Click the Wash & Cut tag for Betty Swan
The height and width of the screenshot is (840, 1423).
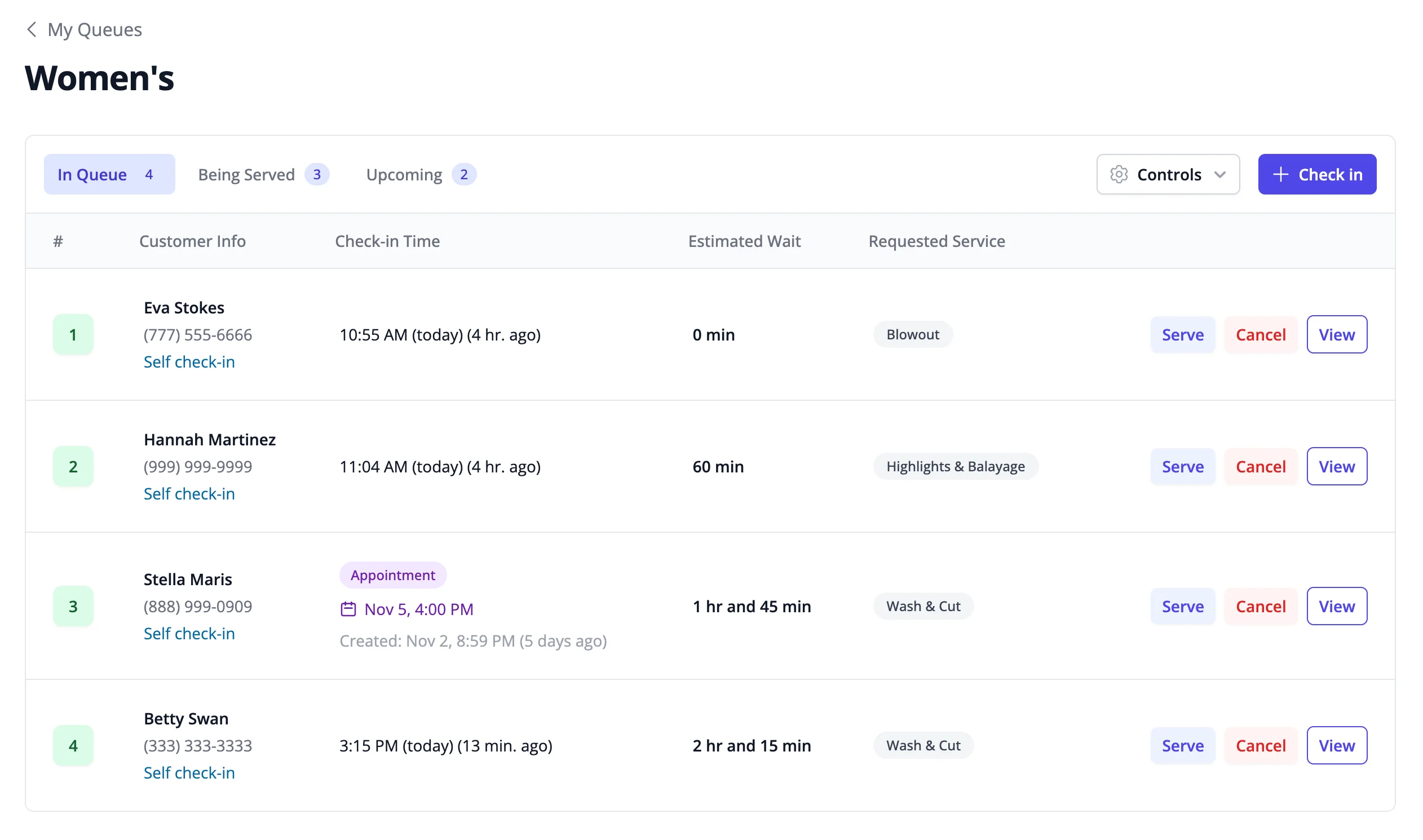point(922,745)
